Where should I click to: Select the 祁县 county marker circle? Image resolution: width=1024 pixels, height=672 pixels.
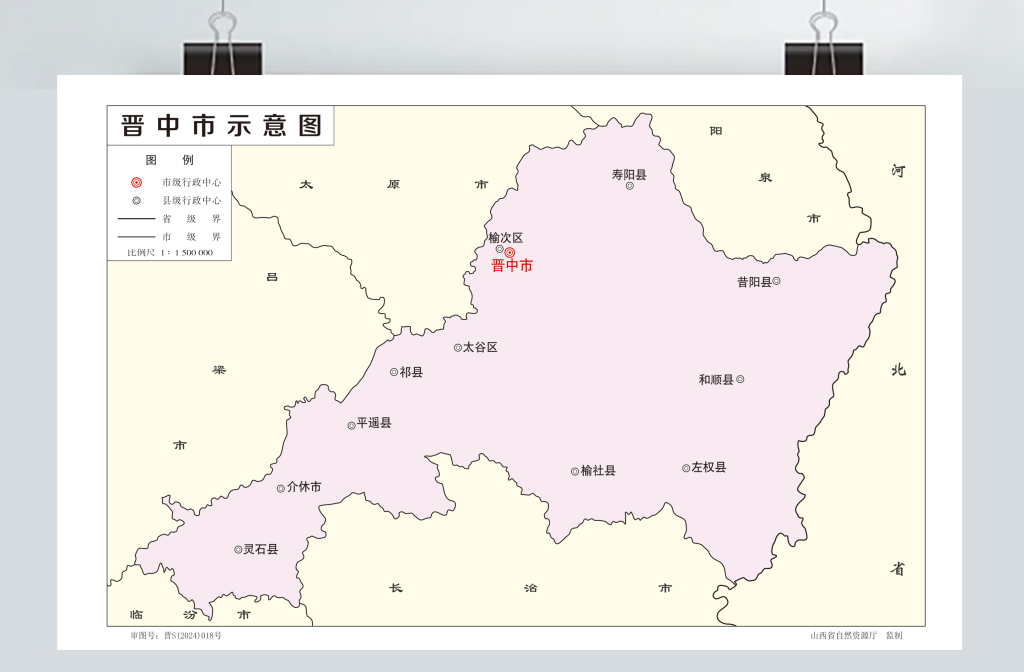coord(394,372)
